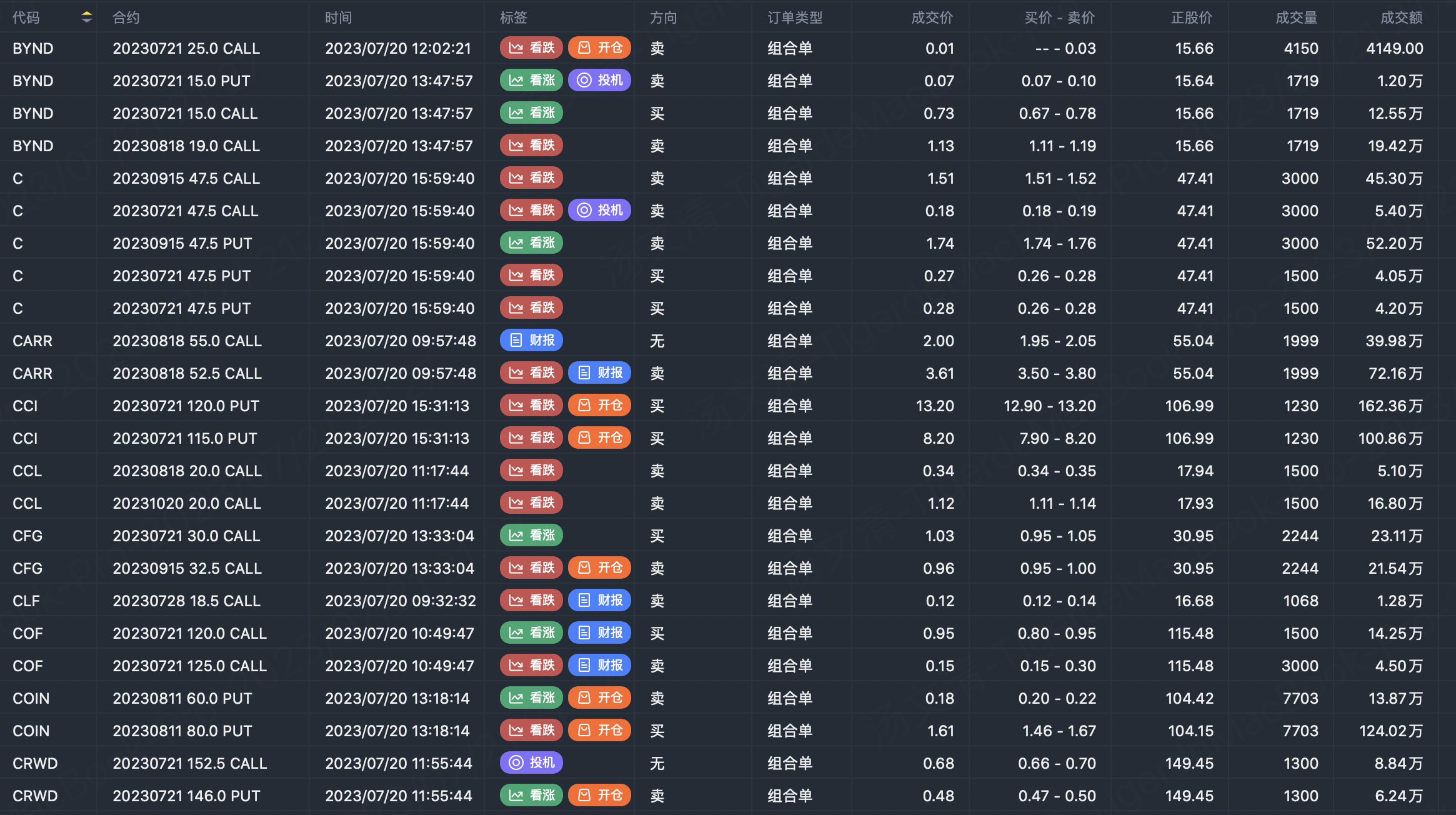Select the CFG 20230721 30.0 CALL row
1456x815 pixels.
click(x=186, y=536)
